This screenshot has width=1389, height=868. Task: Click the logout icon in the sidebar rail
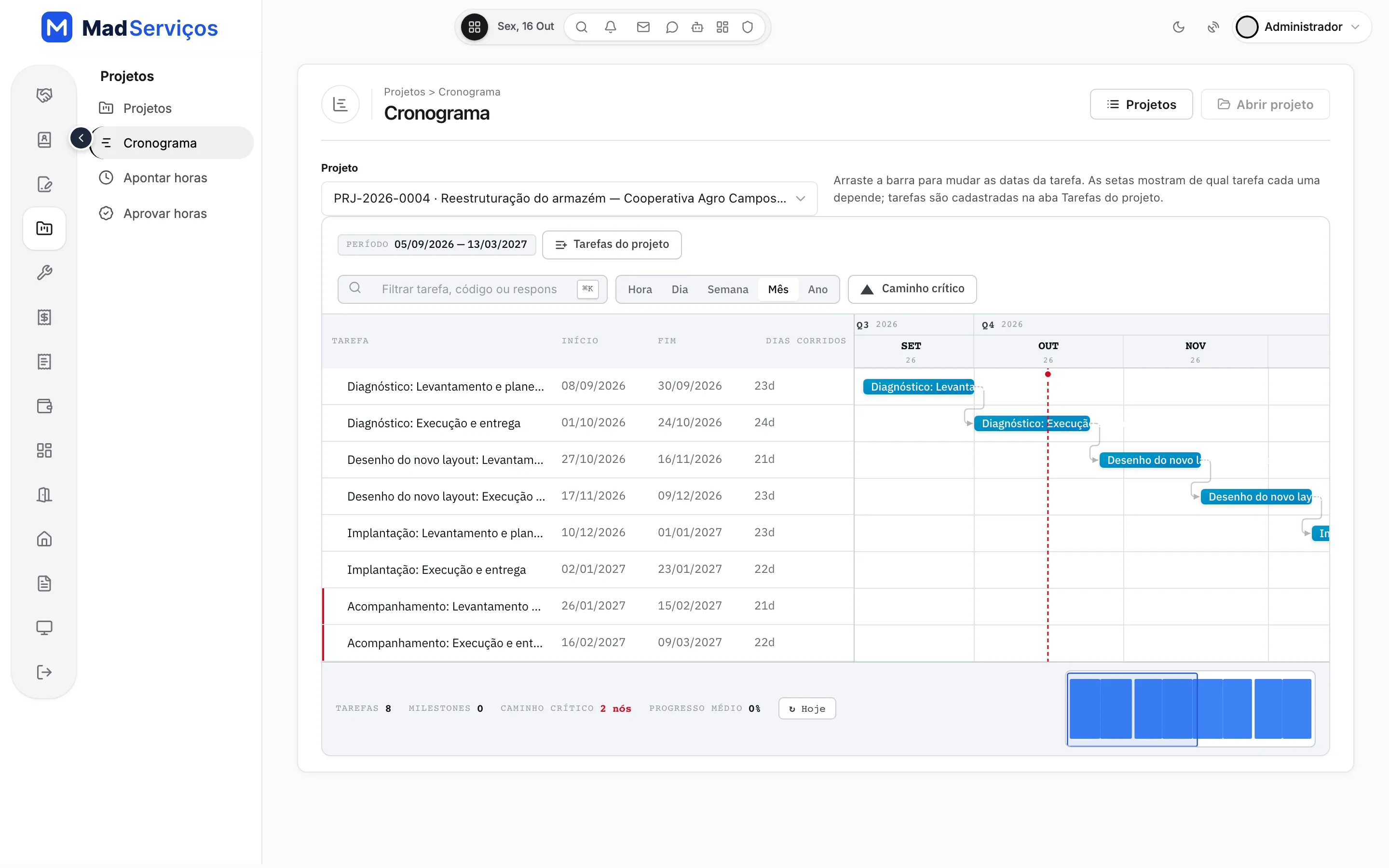pyautogui.click(x=44, y=672)
